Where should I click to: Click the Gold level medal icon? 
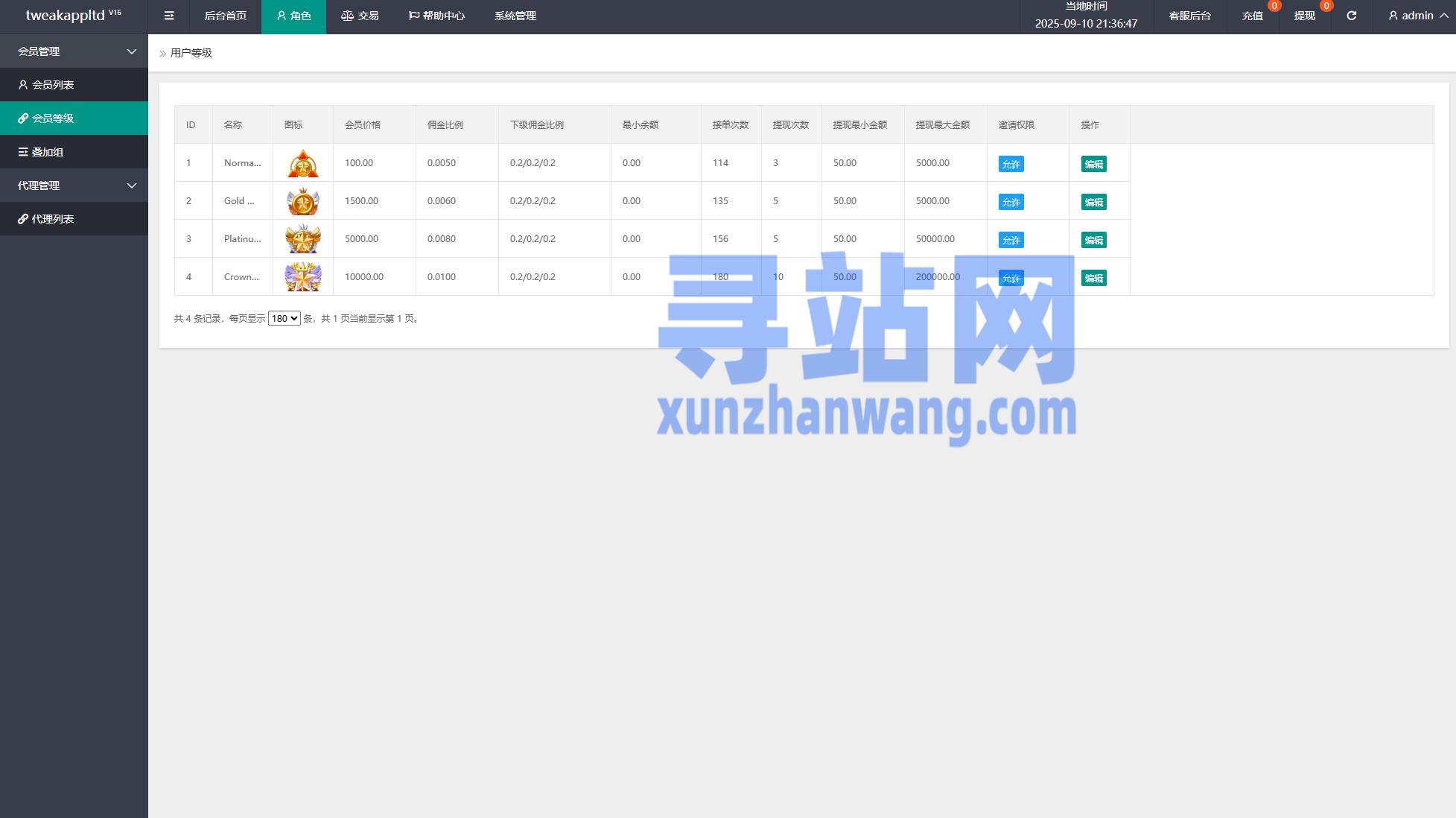tap(303, 201)
